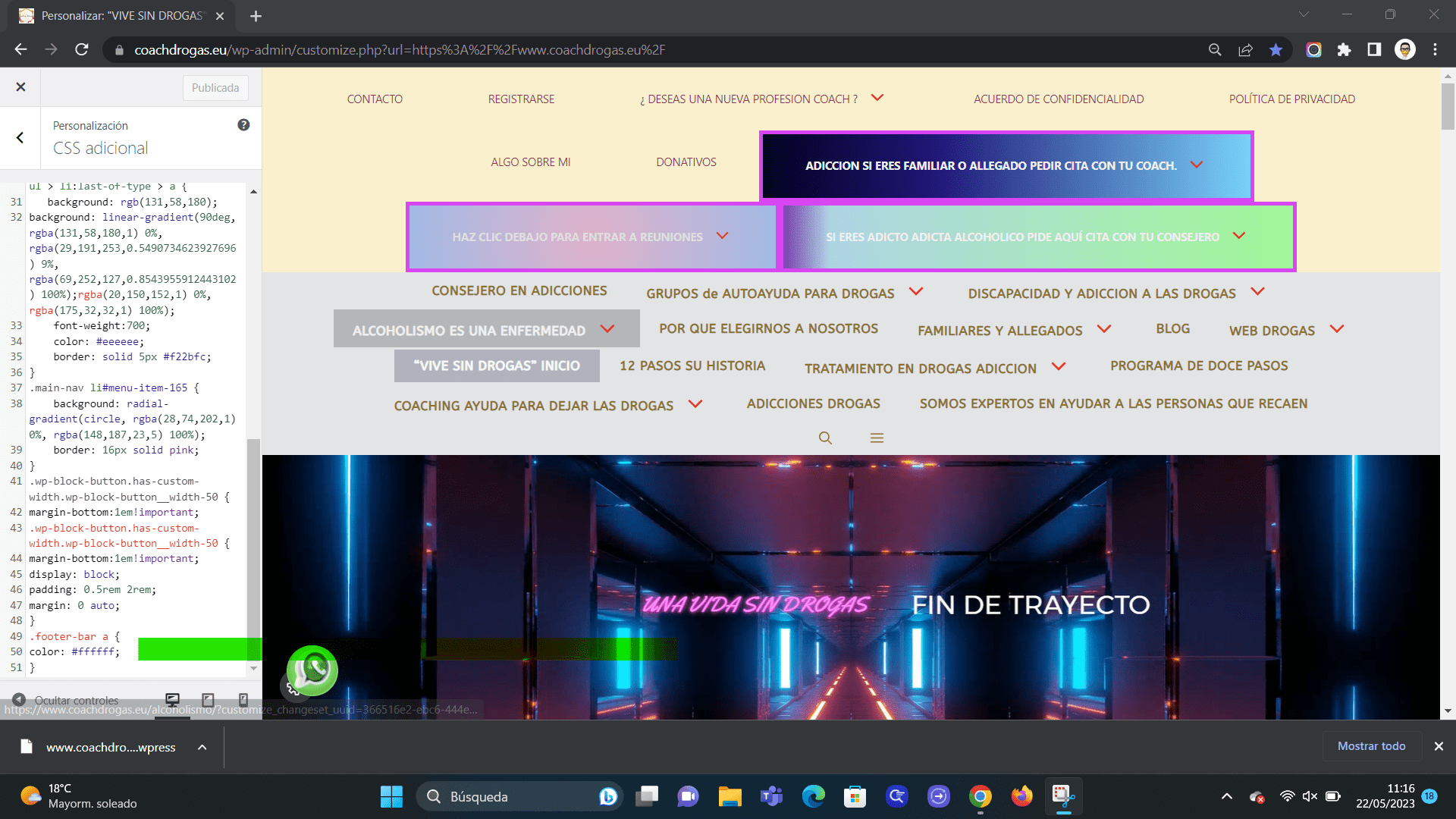Show hidden system tray icons
This screenshot has height=819, width=1456.
tap(1226, 796)
